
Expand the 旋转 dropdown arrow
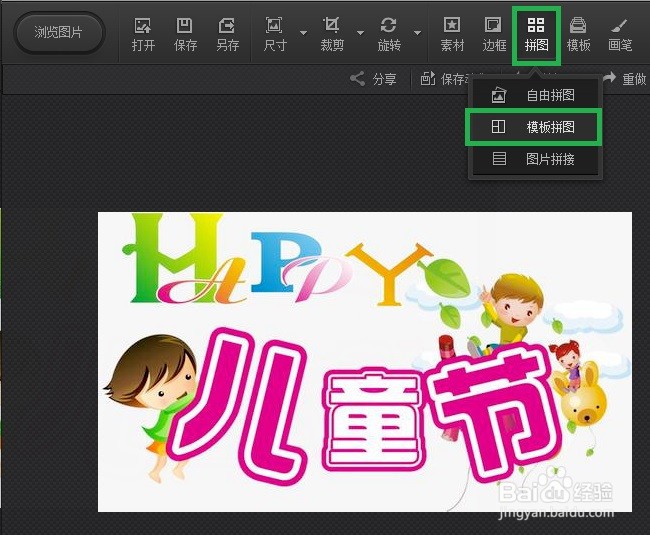[x=417, y=33]
